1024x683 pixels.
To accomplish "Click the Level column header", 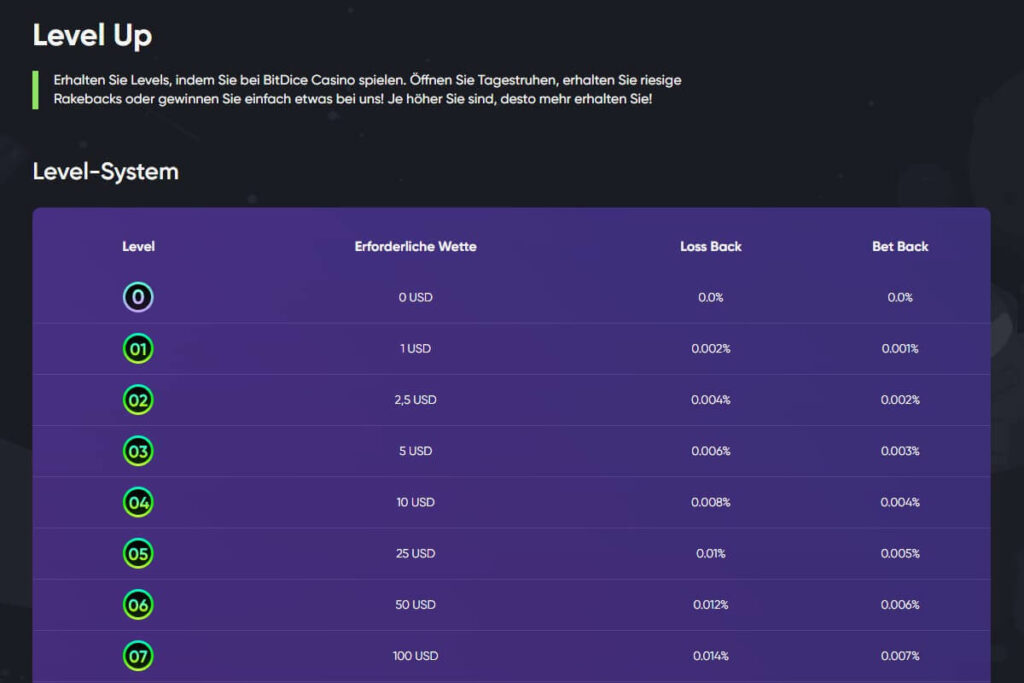I will point(138,246).
